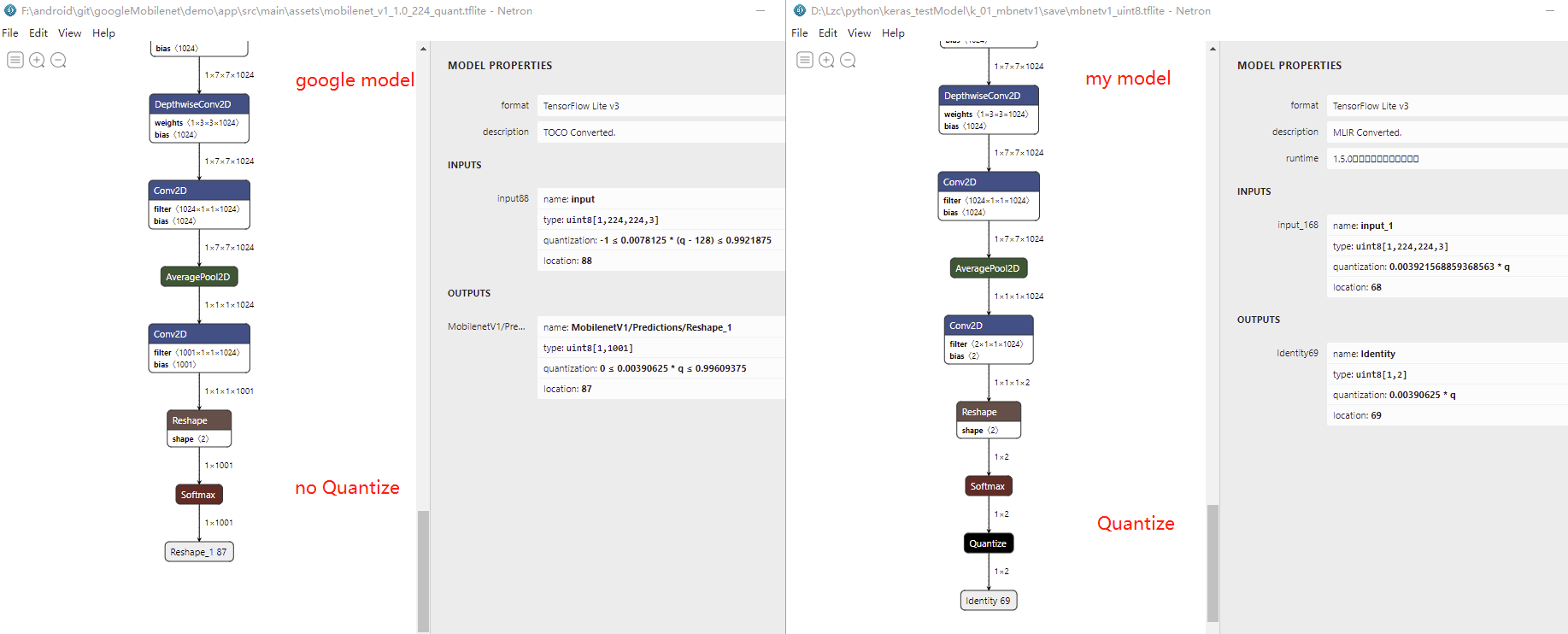Click the Netron app icon in left title bar
Image resolution: width=1568 pixels, height=634 pixels.
click(10, 11)
